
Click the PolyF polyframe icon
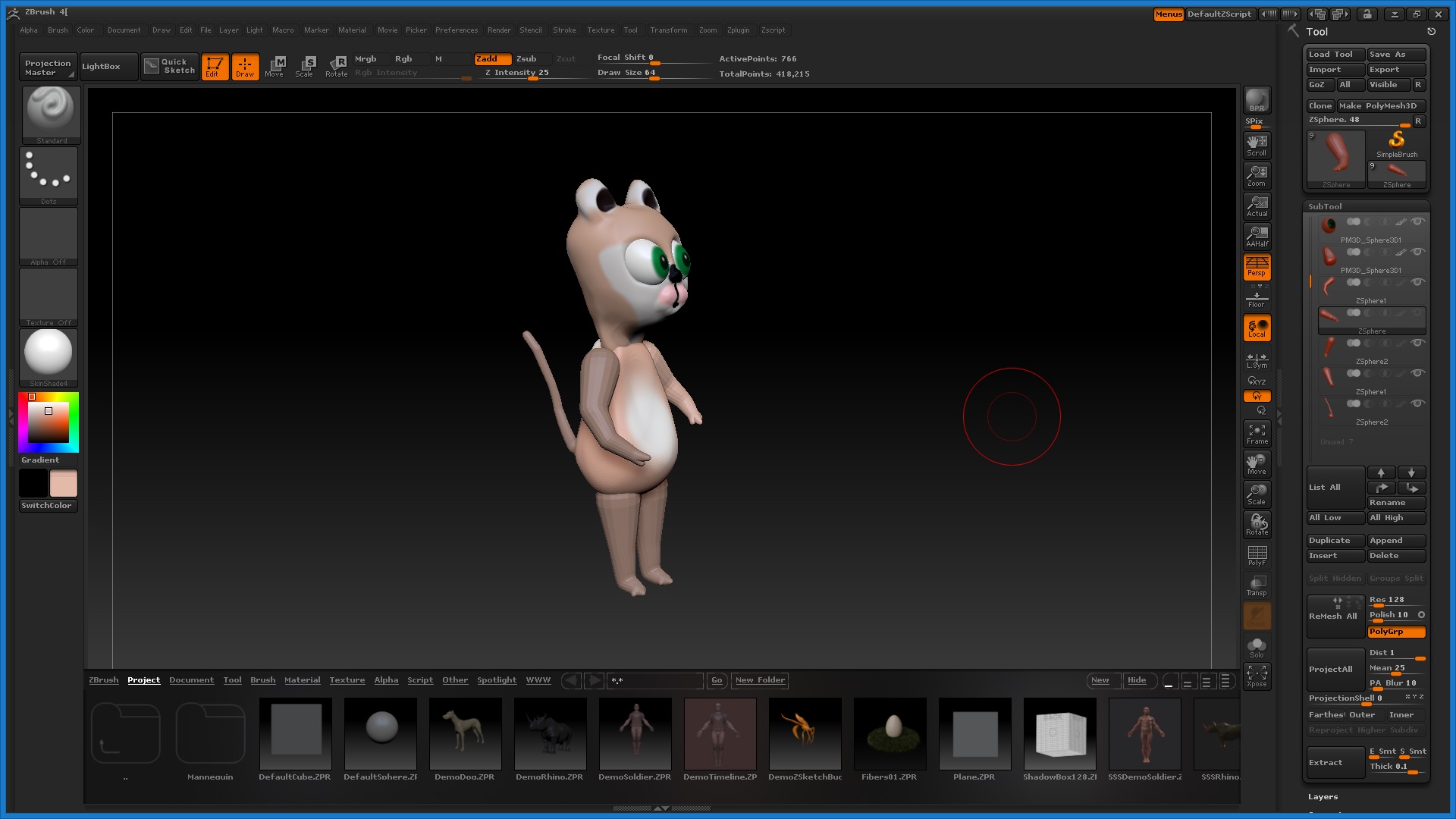[x=1257, y=555]
